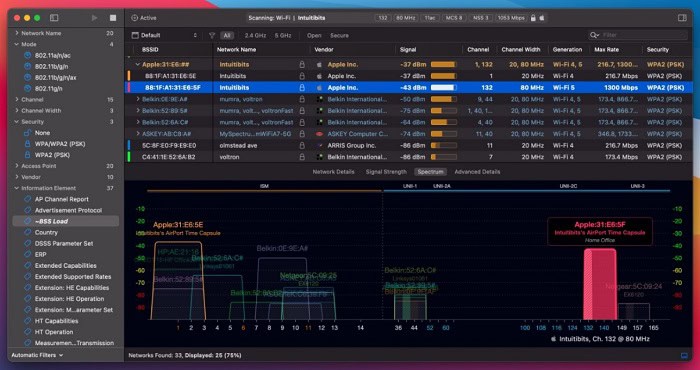Stop scanning with the stop button
Viewport: 700px width, 370px height.
pyautogui.click(x=113, y=18)
